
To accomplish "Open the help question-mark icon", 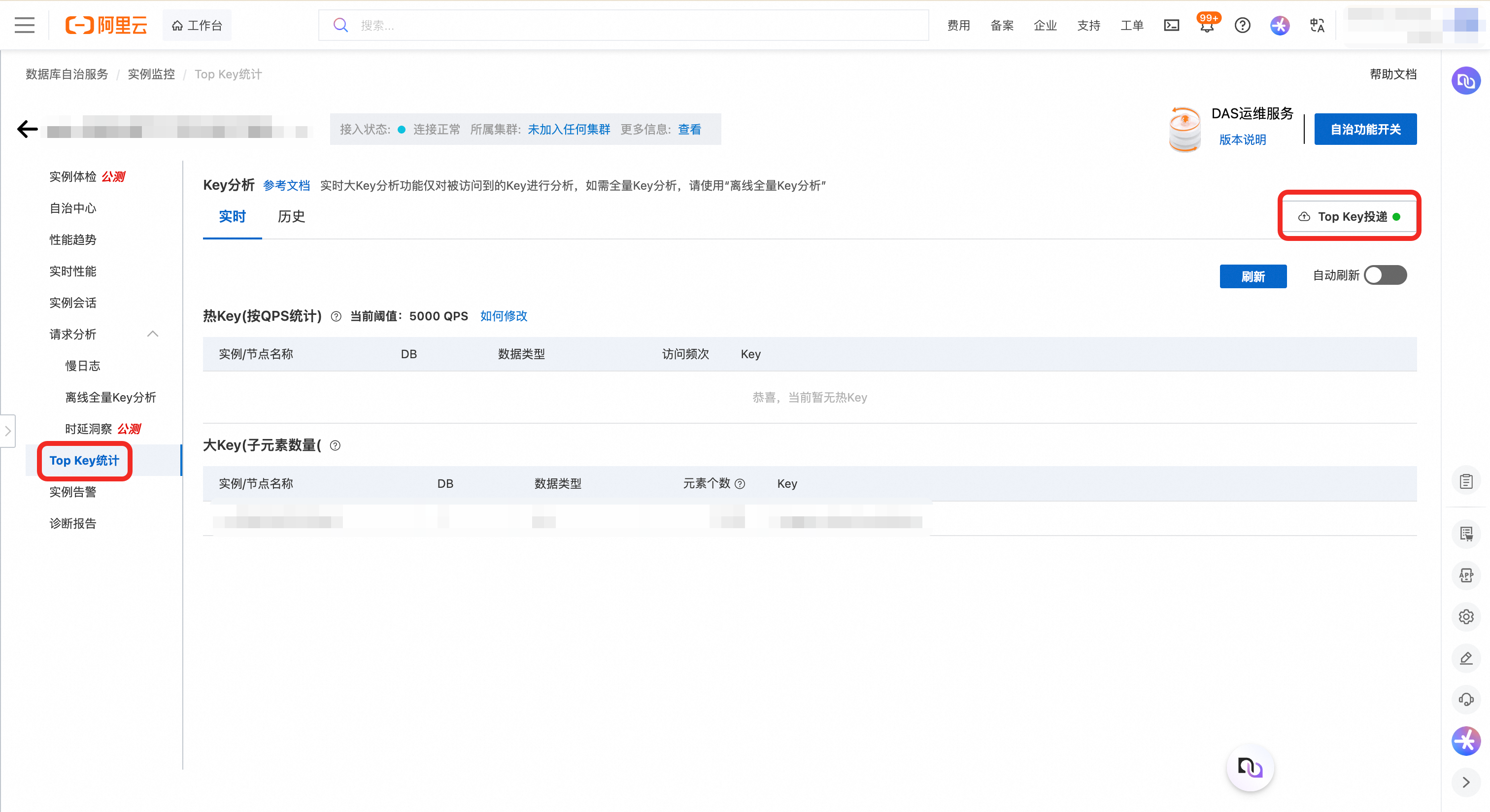I will [1243, 25].
